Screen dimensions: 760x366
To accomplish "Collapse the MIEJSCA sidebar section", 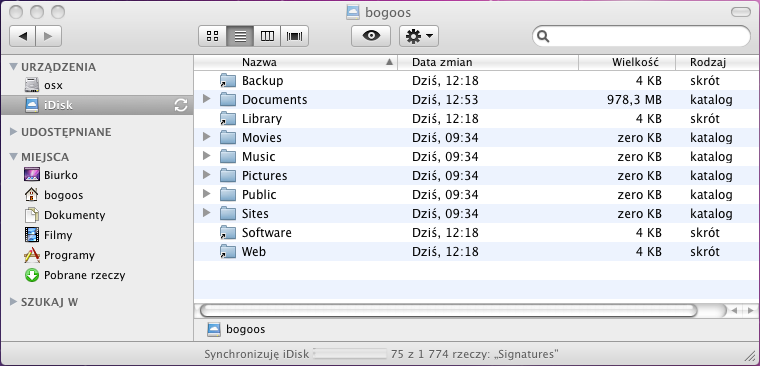I will coord(14,157).
